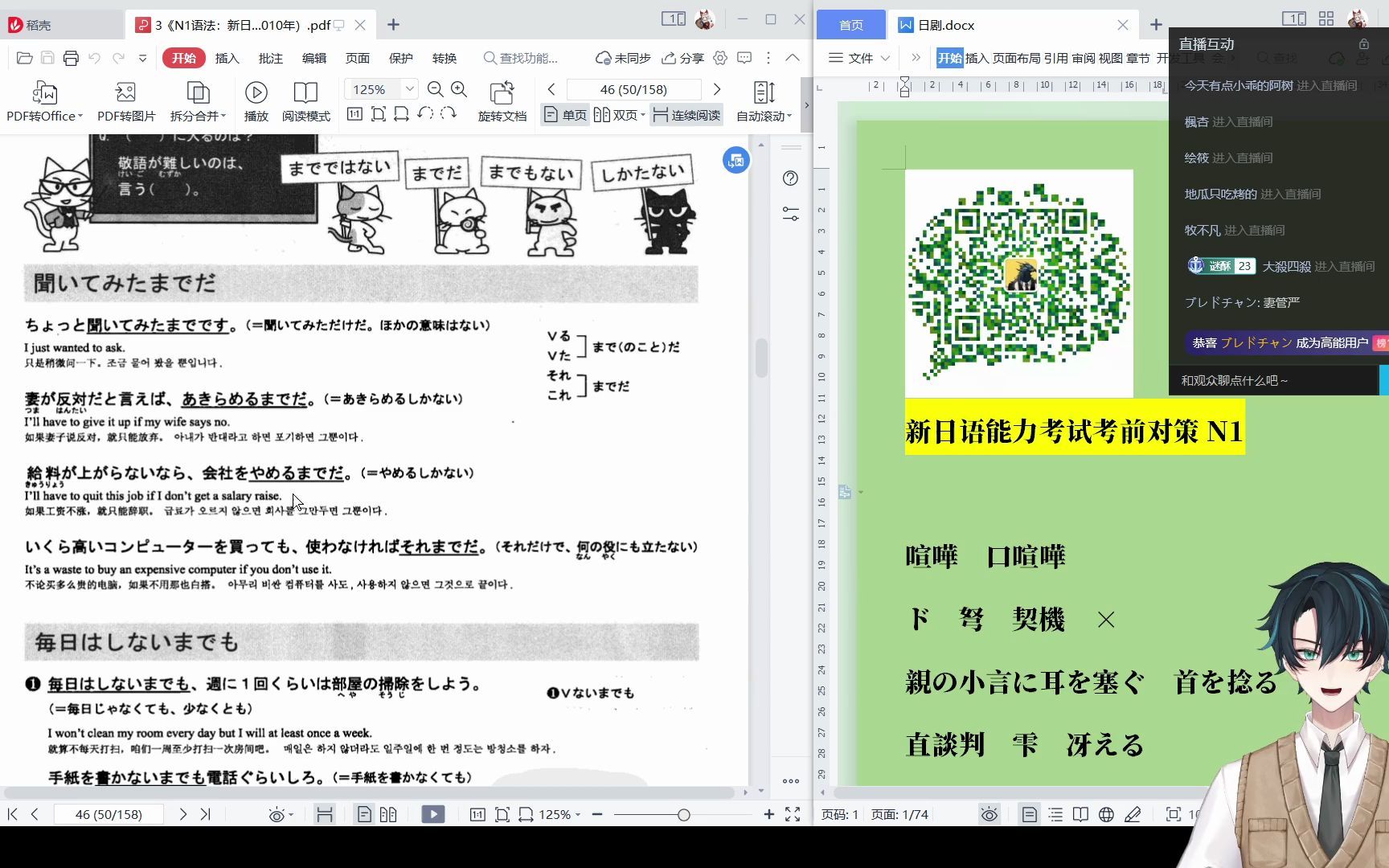This screenshot has height=868, width=1389.
Task: Start the 播放 slideshow
Action: (256, 102)
